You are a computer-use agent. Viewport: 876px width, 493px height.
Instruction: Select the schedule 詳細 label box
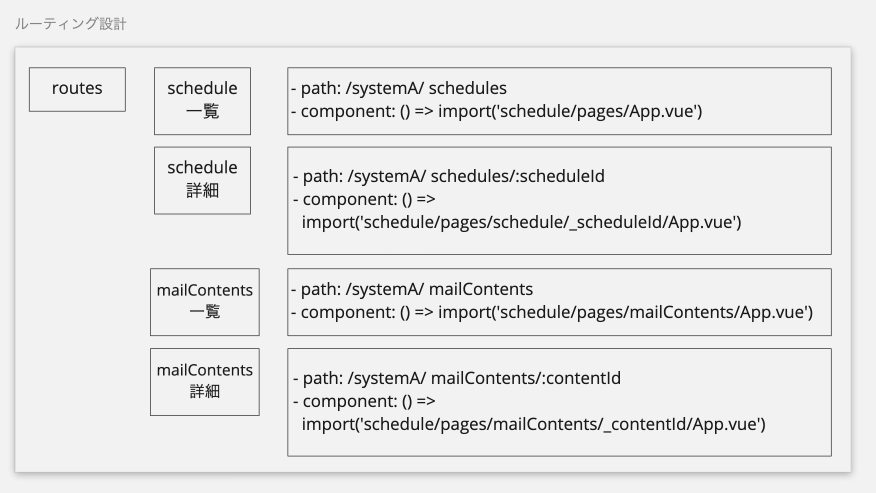(202, 179)
